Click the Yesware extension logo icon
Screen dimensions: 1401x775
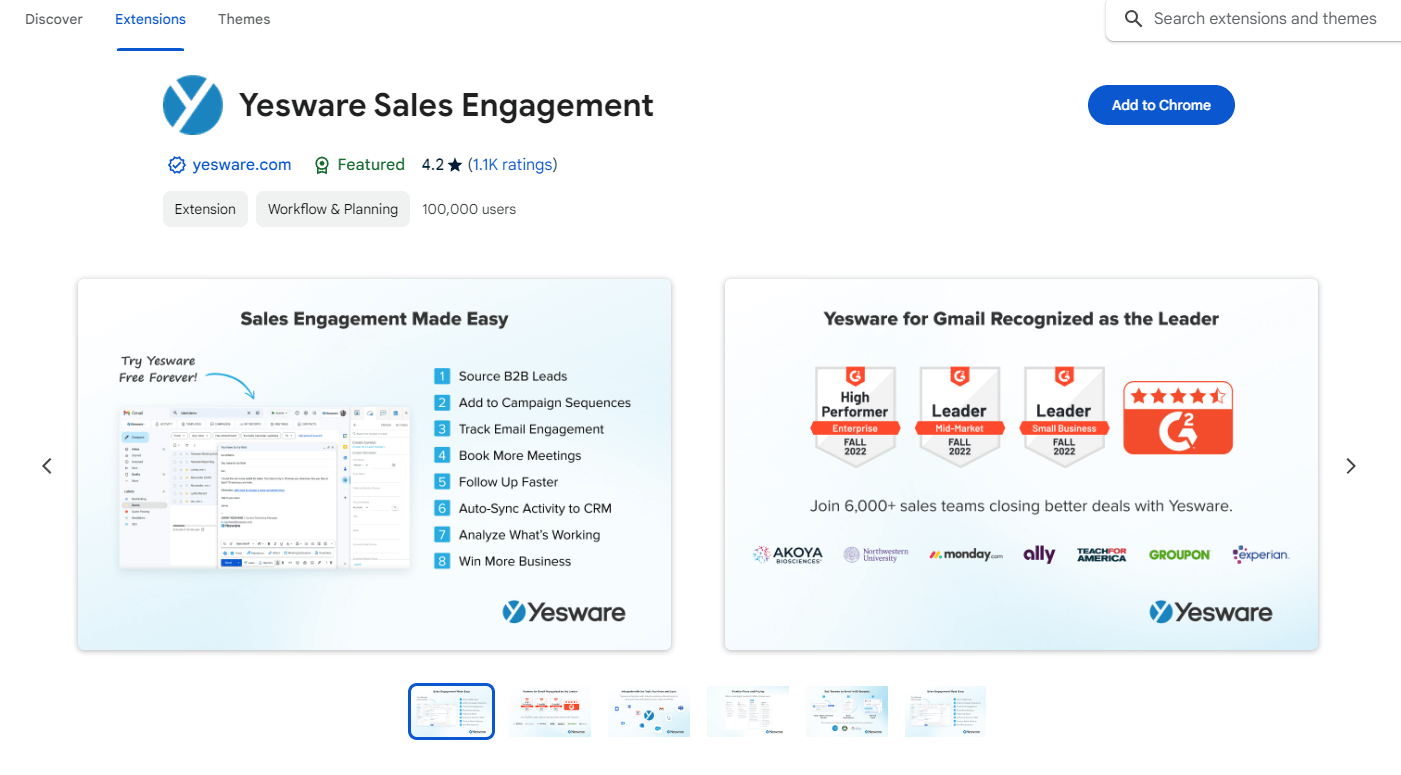click(x=193, y=105)
